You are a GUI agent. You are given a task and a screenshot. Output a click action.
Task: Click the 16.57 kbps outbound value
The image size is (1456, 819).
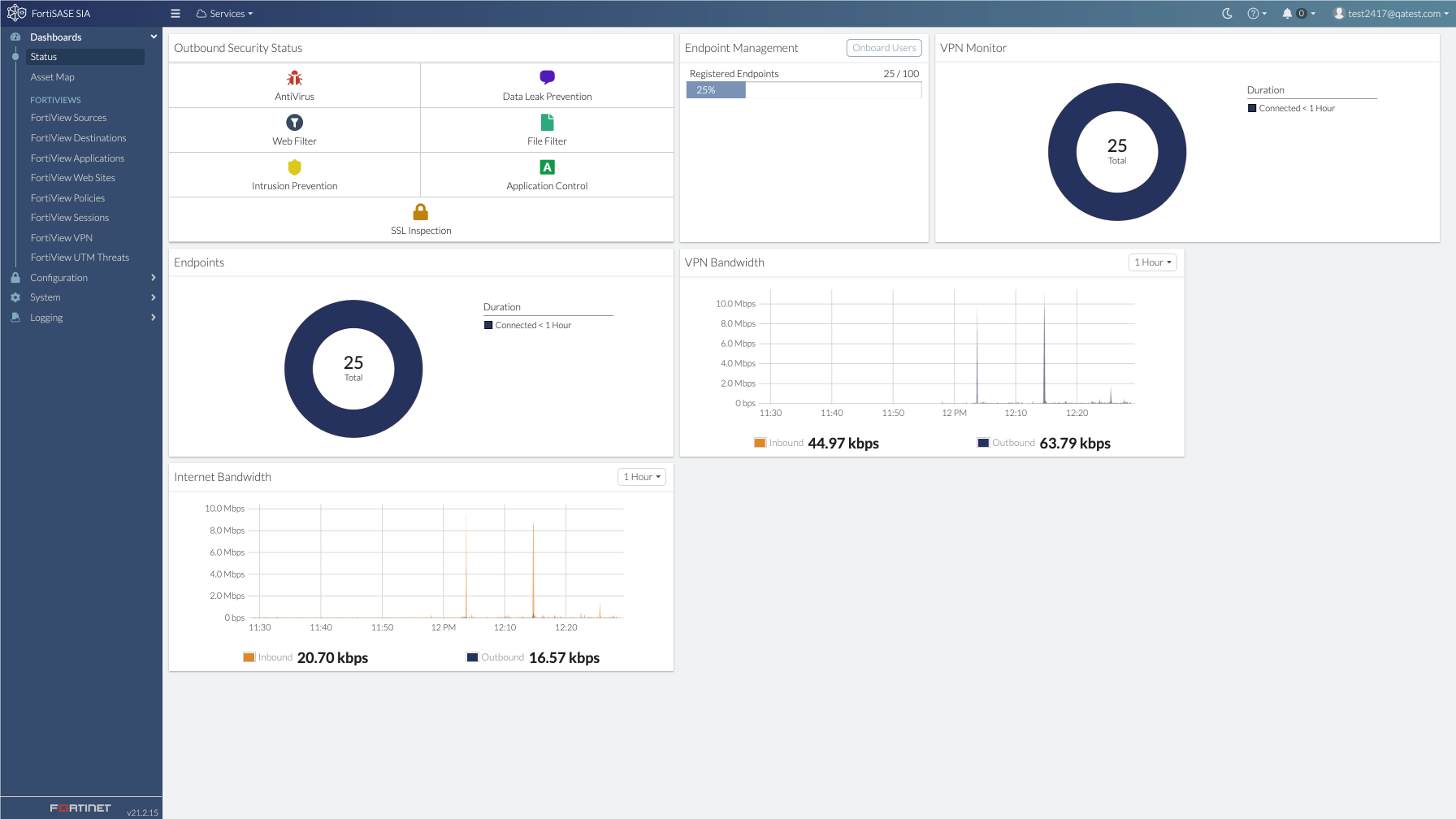tap(564, 658)
